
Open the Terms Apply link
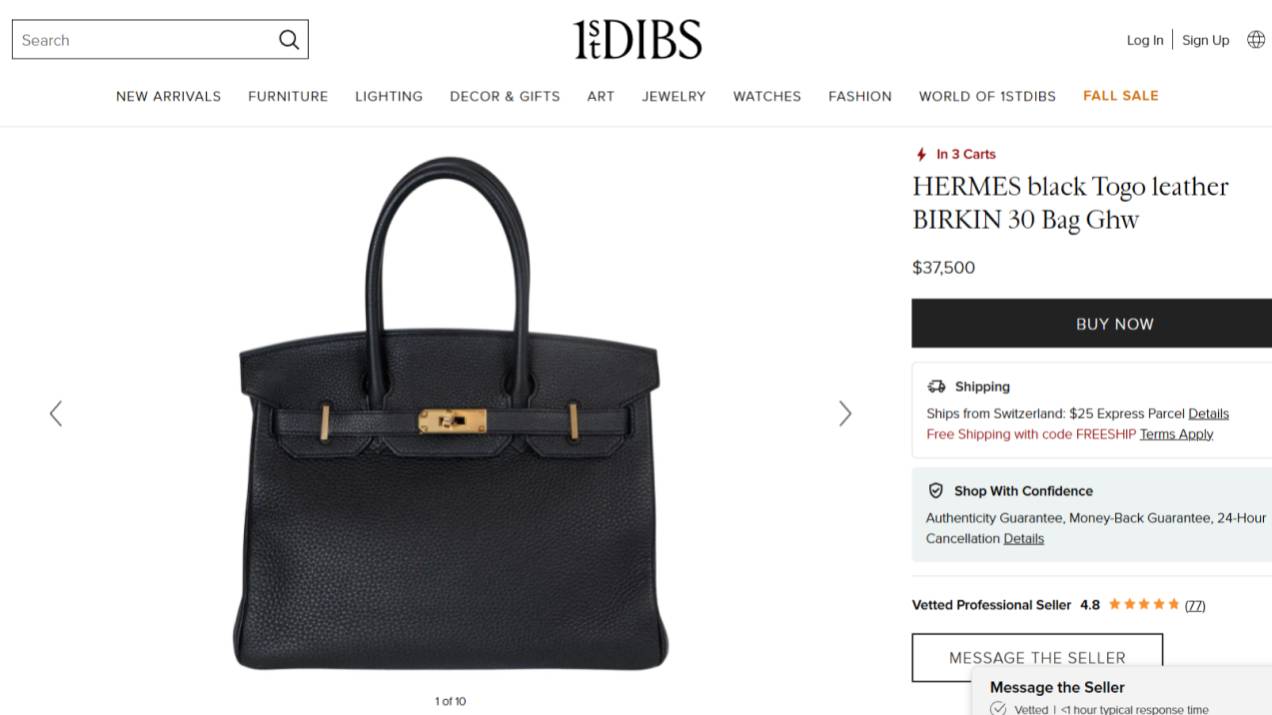[1176, 434]
